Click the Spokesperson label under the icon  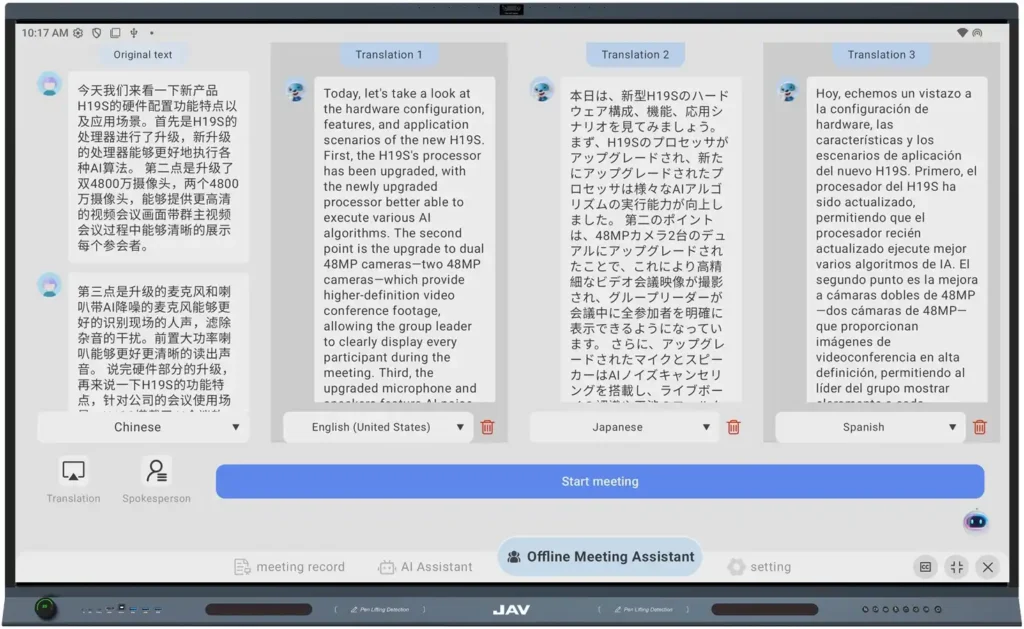pyautogui.click(x=157, y=498)
